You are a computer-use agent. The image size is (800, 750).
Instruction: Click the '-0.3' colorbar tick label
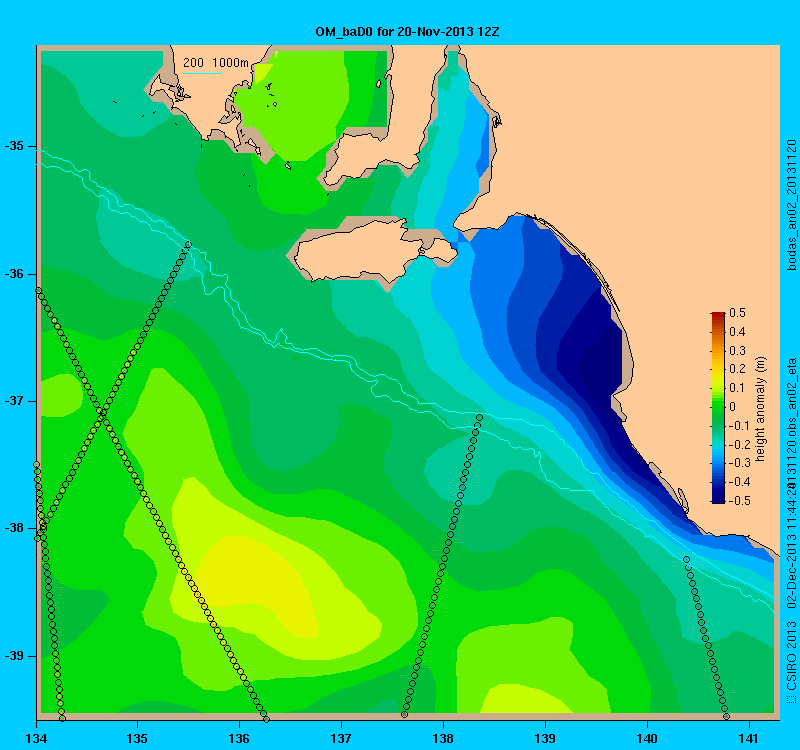point(738,463)
